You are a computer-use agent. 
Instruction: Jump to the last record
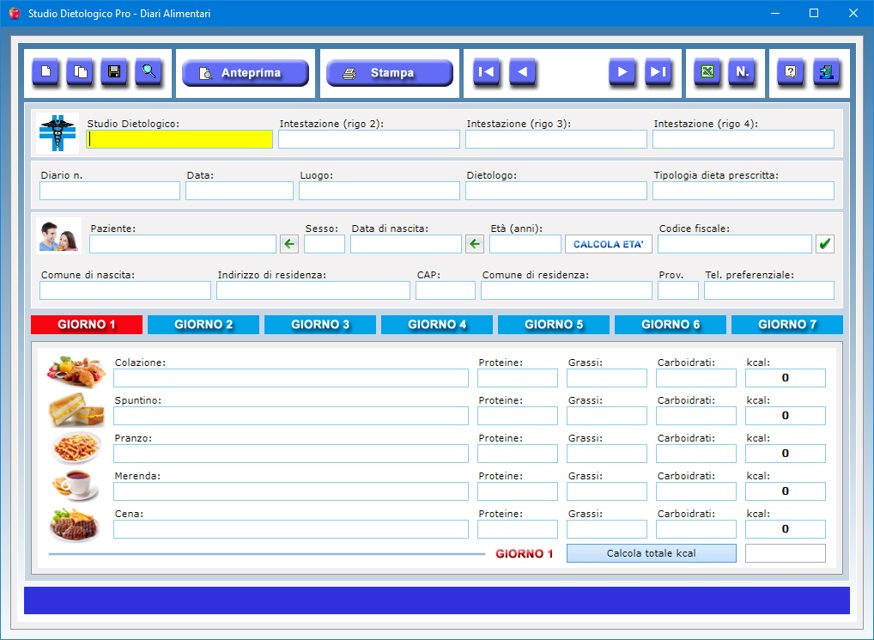658,72
